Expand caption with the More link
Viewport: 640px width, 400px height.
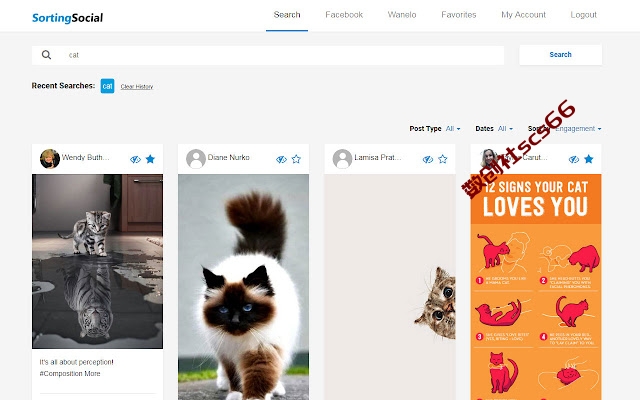click(93, 373)
